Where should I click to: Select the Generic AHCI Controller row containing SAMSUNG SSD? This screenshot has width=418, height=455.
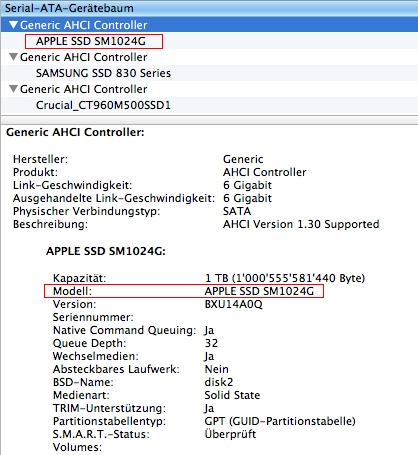[209, 57]
